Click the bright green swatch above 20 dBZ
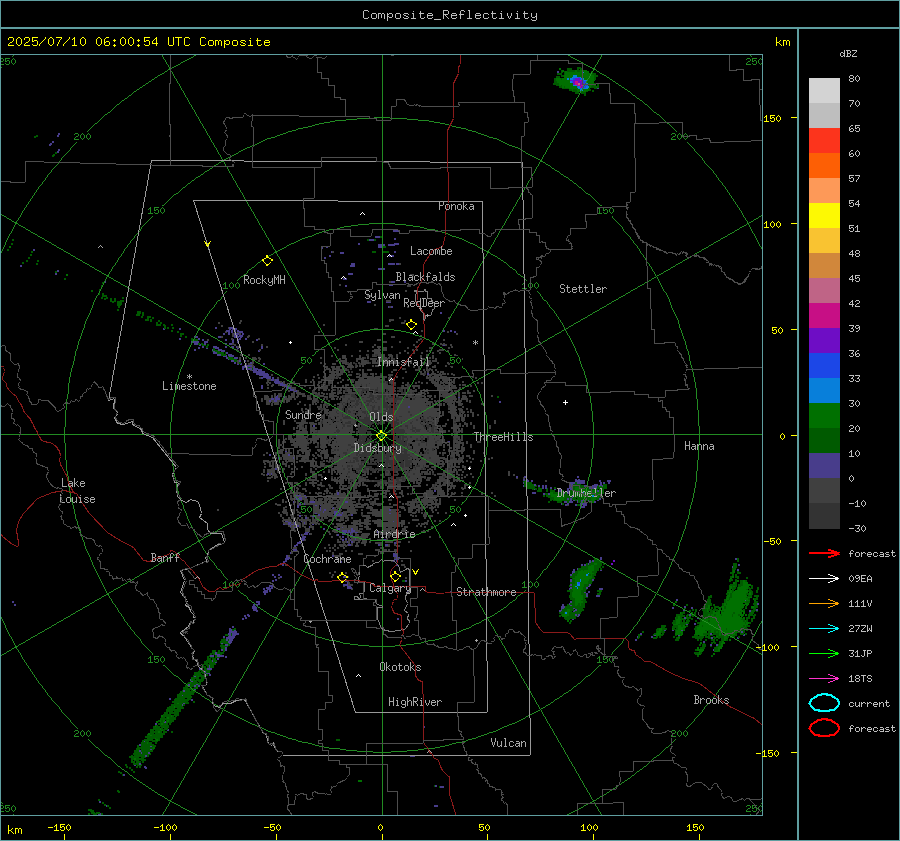The image size is (900, 841). tap(824, 415)
